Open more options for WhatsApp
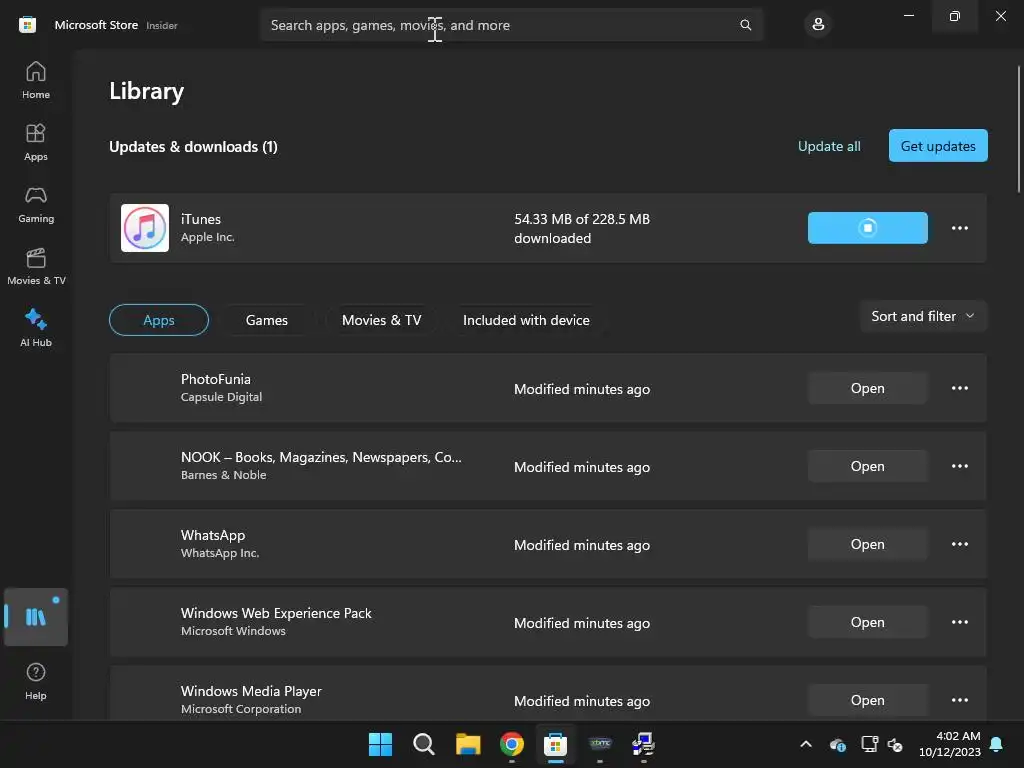Viewport: 1024px width, 768px height. click(x=959, y=544)
